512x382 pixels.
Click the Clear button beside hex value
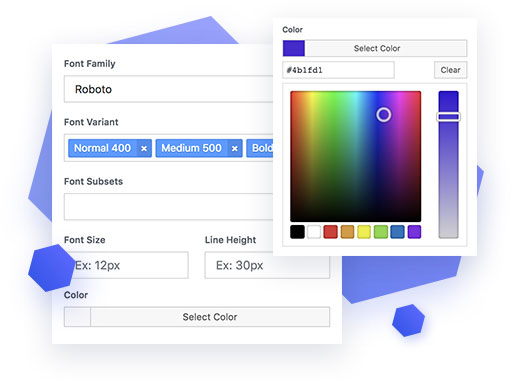coord(450,70)
